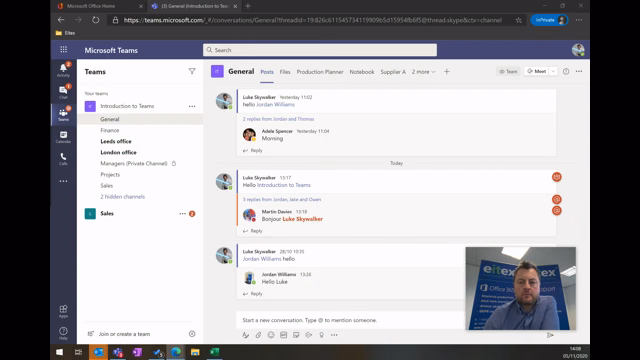The width and height of the screenshot is (640, 360).
Task: Click the Meet button
Action: pos(536,71)
